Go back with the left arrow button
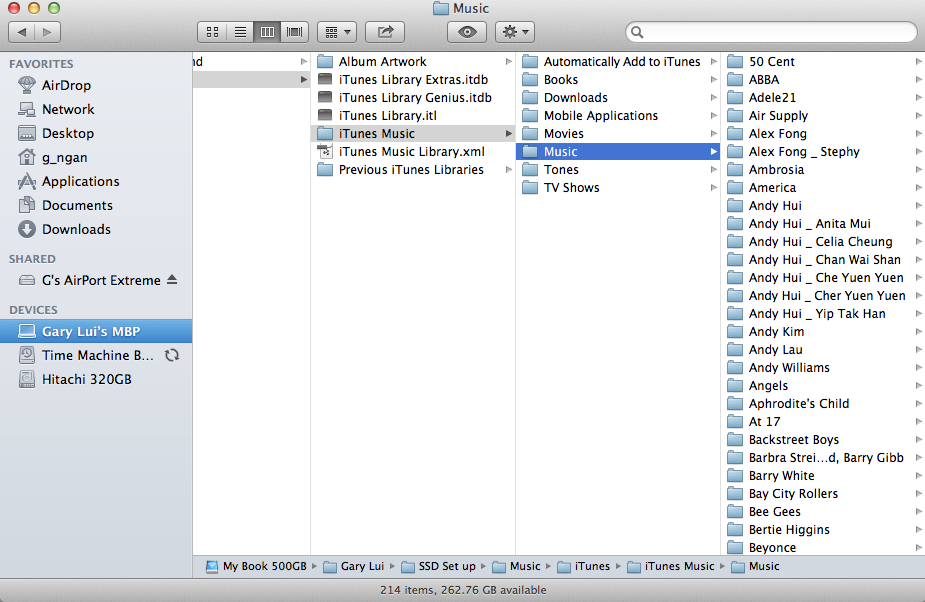The height and width of the screenshot is (602, 925). (x=22, y=32)
